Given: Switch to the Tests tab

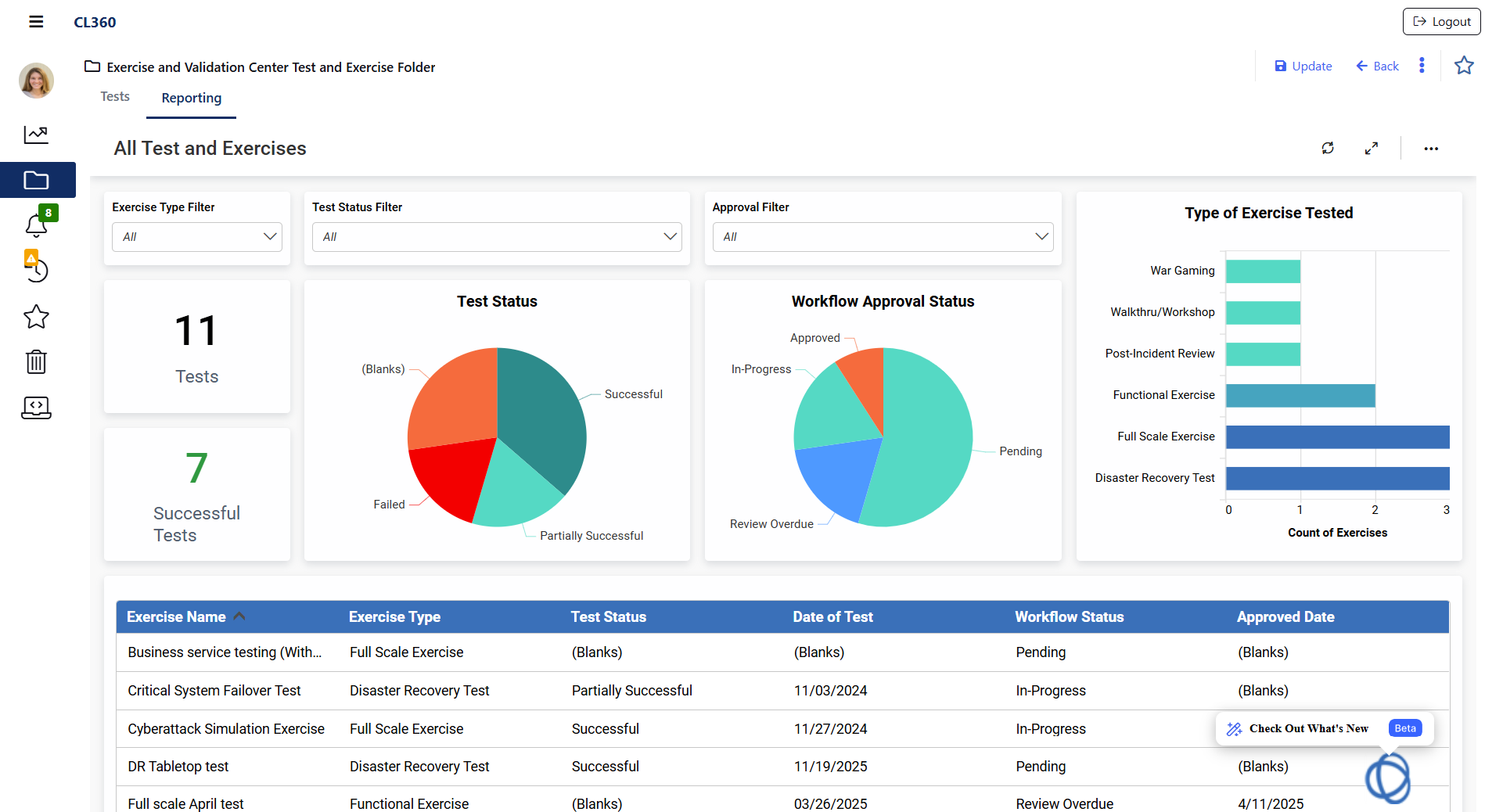Looking at the screenshot, I should point(115,96).
